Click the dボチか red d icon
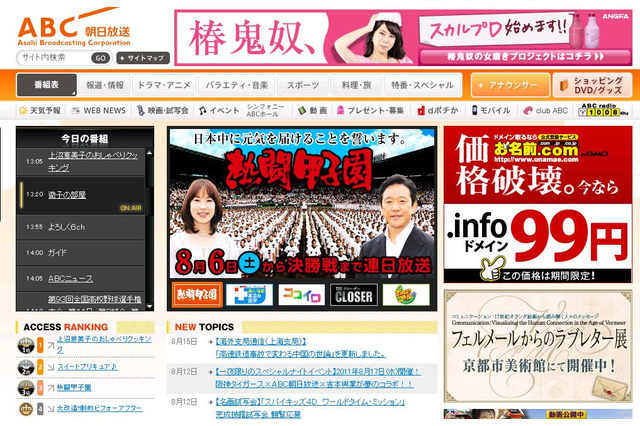 (421, 111)
